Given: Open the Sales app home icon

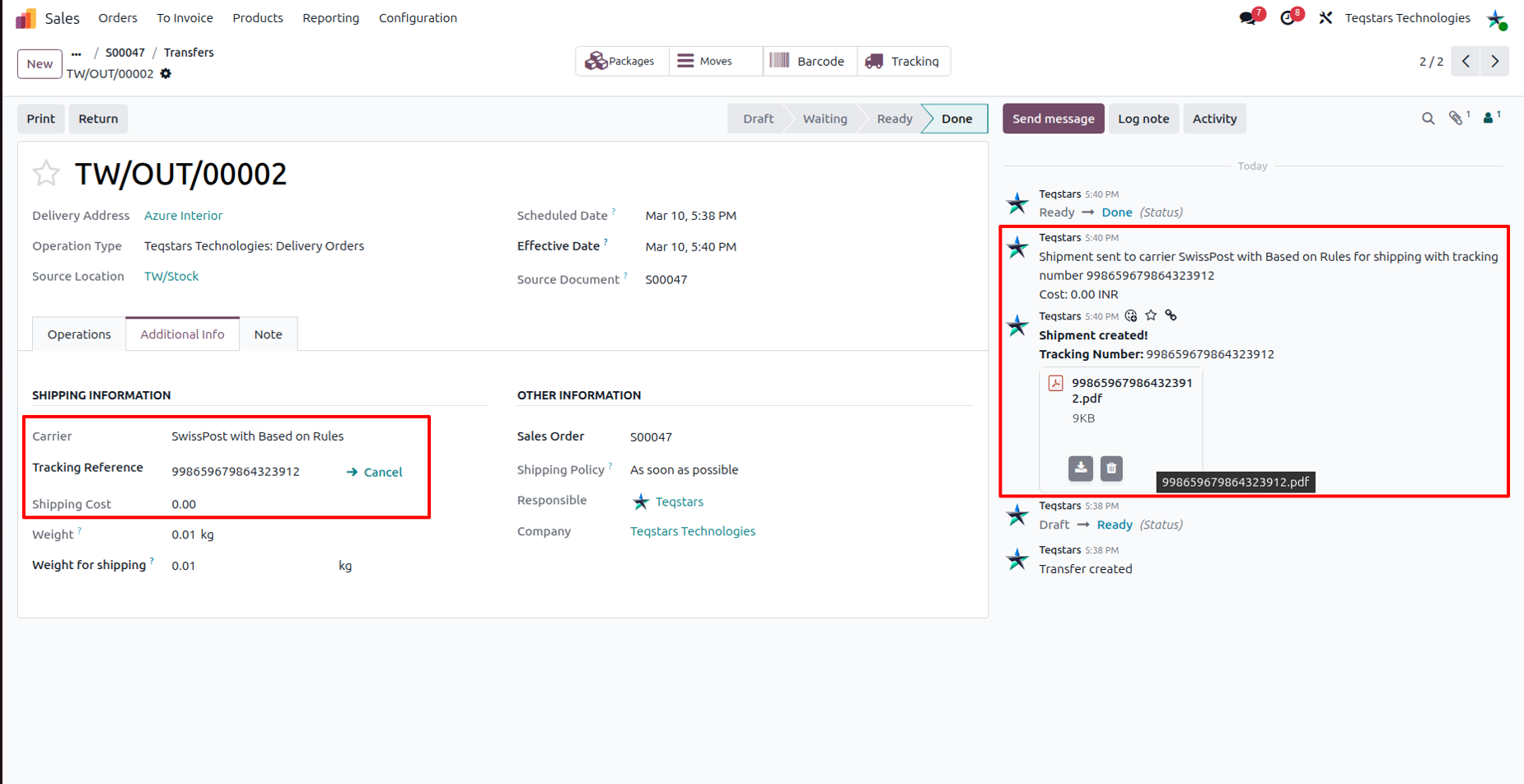Looking at the screenshot, I should [x=26, y=18].
